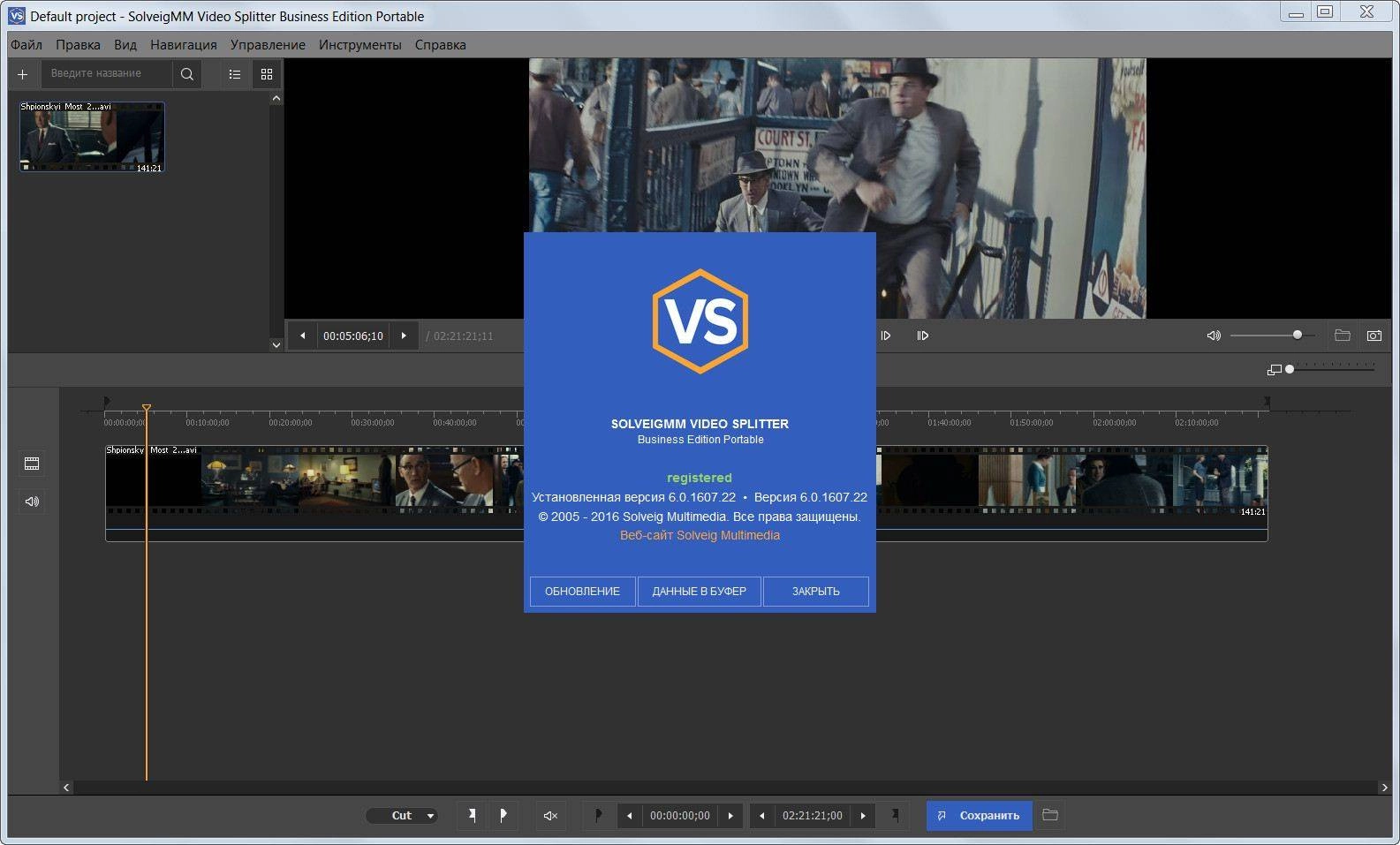This screenshot has height=845, width=1400.
Task: Click timeline scroll right arrow
Action: [x=1384, y=788]
